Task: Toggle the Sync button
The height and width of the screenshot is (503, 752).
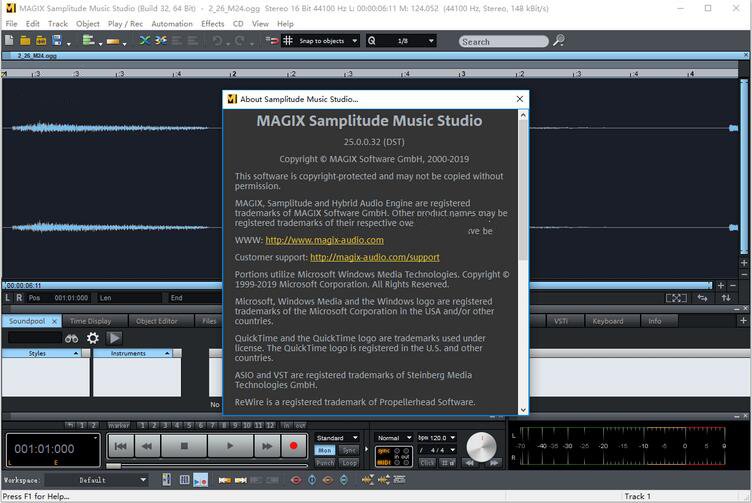Action: click(x=349, y=450)
